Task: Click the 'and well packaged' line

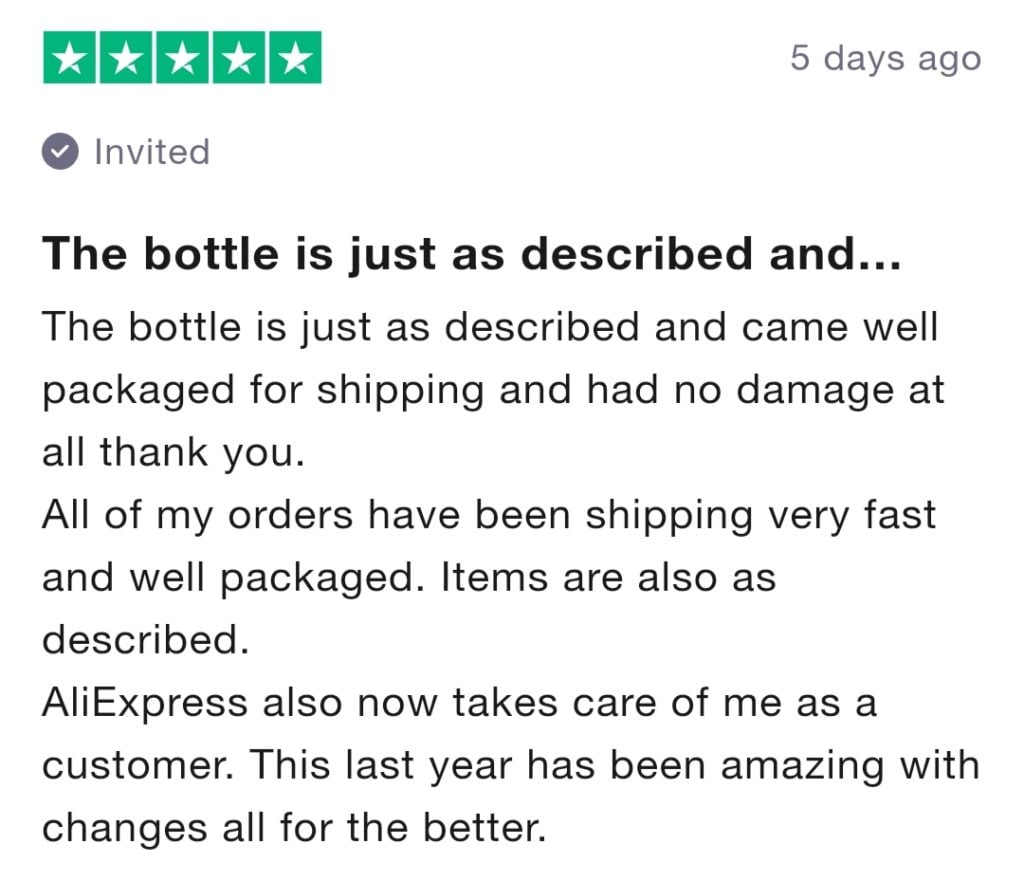Action: tap(409, 578)
